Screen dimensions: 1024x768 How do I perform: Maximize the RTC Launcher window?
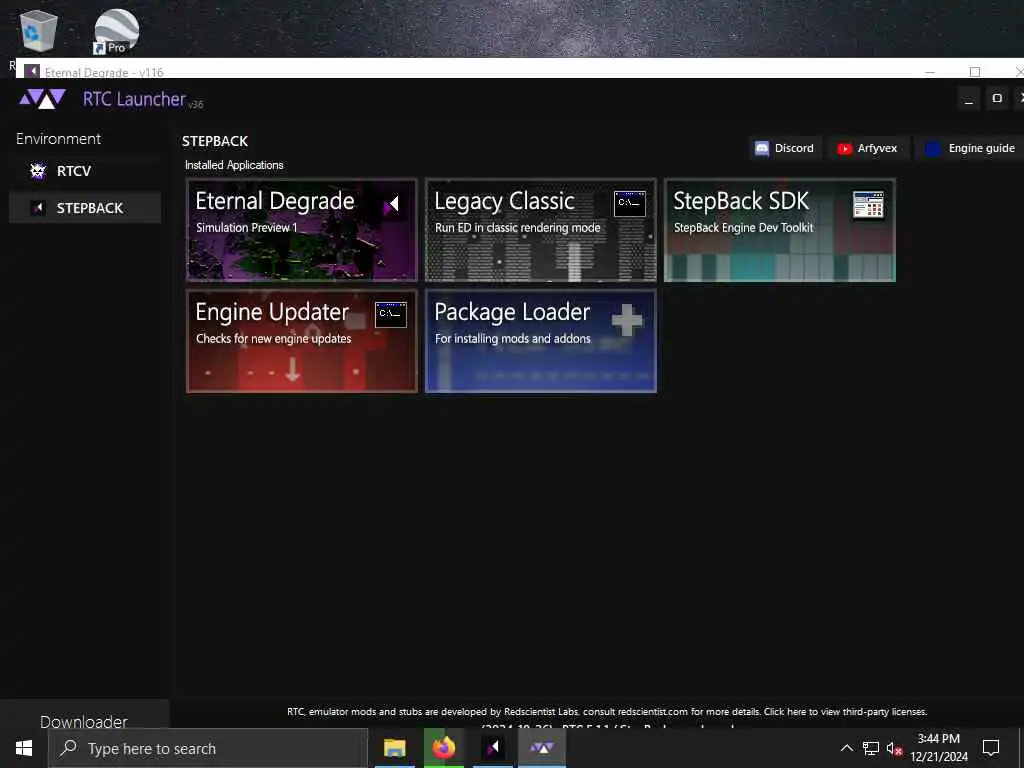click(x=997, y=99)
